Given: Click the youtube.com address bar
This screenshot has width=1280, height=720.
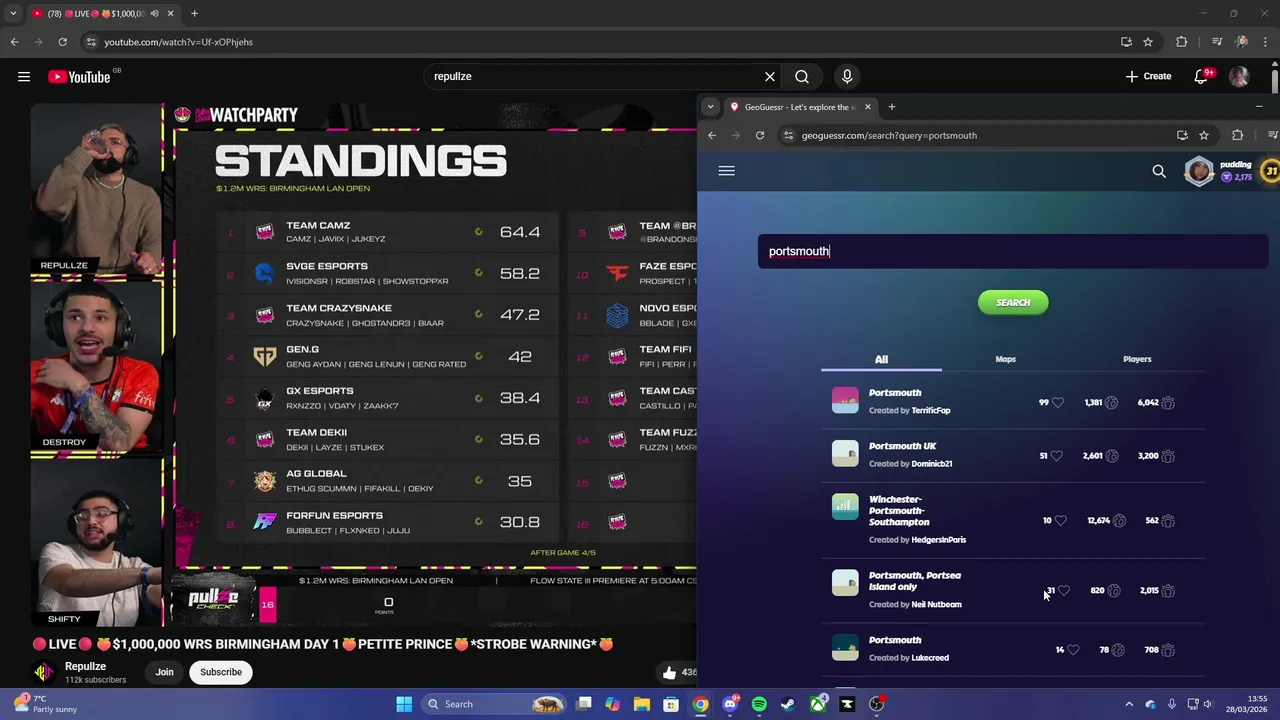Looking at the screenshot, I should [600, 42].
